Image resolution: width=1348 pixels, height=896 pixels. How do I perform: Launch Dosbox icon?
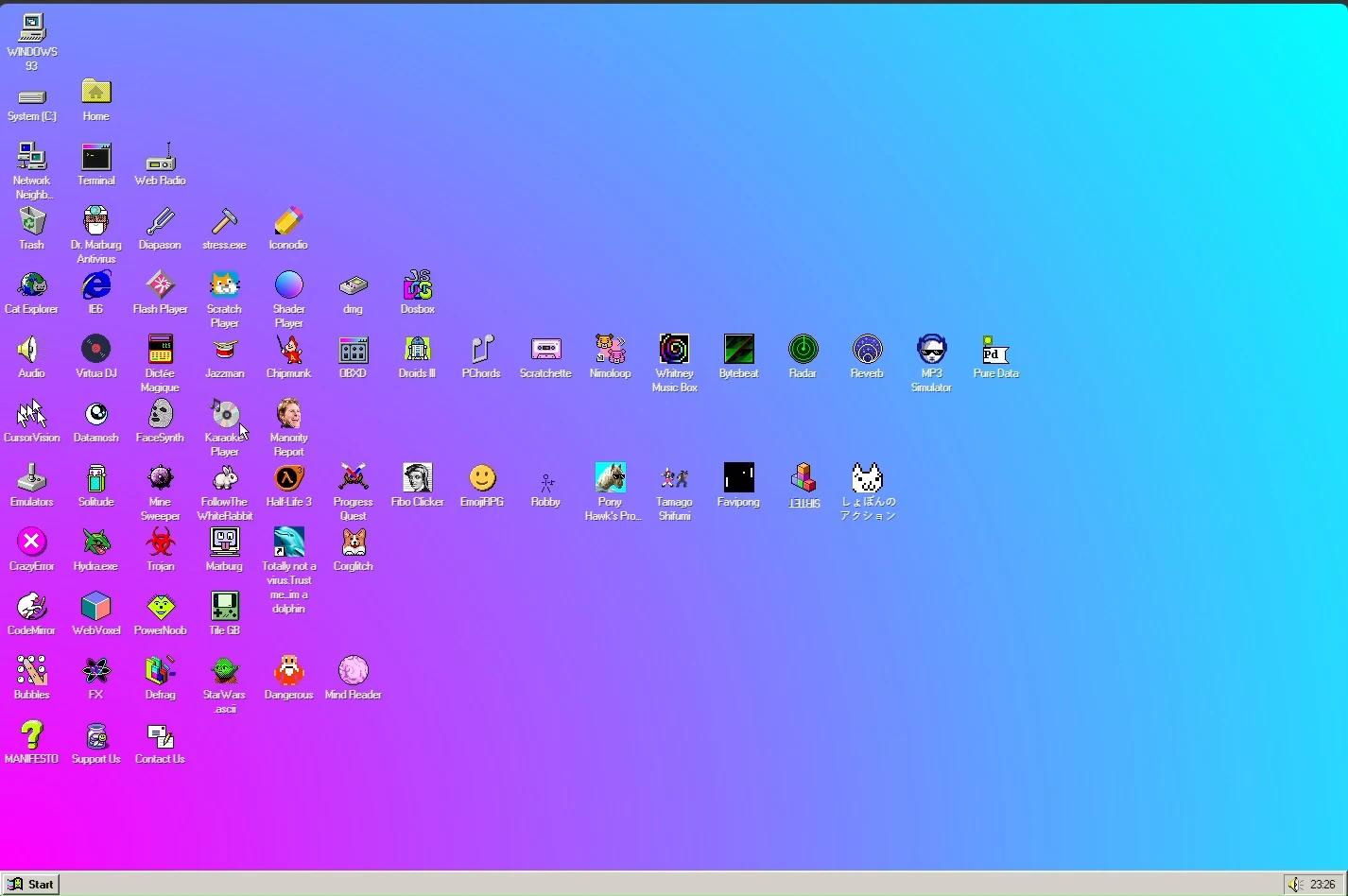tap(417, 285)
